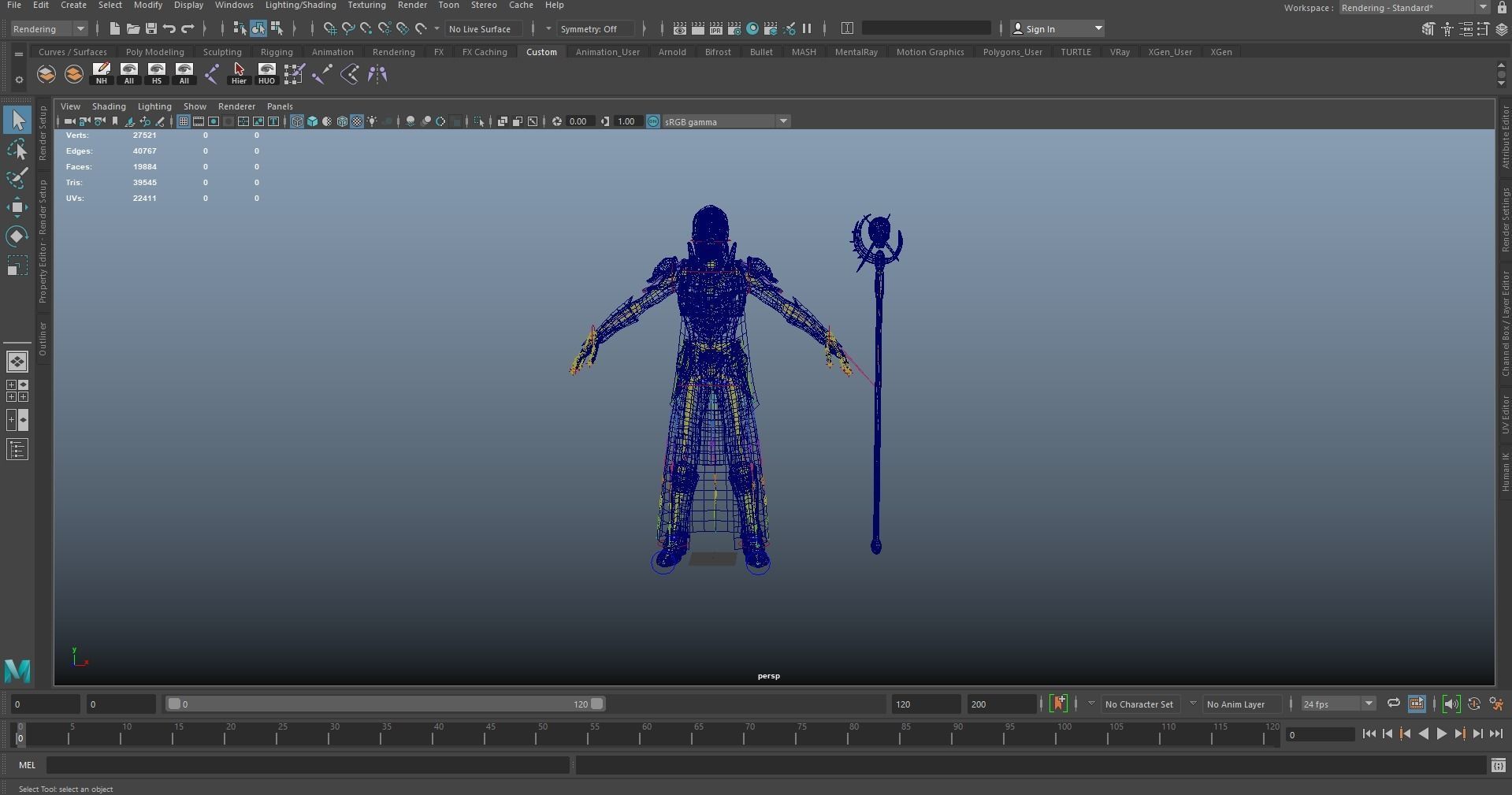Choose the Paint Selection tool
The height and width of the screenshot is (795, 1512).
17,179
